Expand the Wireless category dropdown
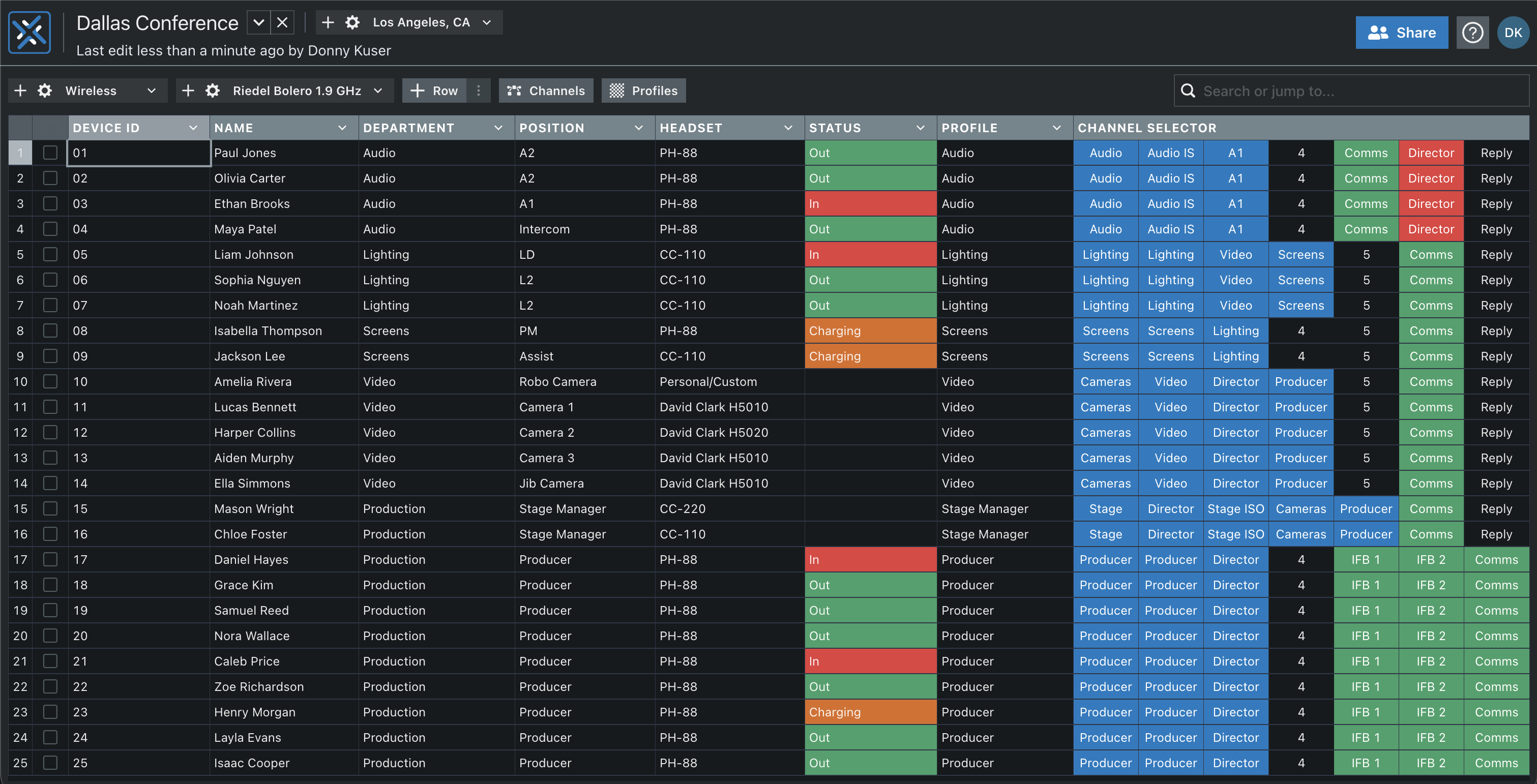 point(151,91)
